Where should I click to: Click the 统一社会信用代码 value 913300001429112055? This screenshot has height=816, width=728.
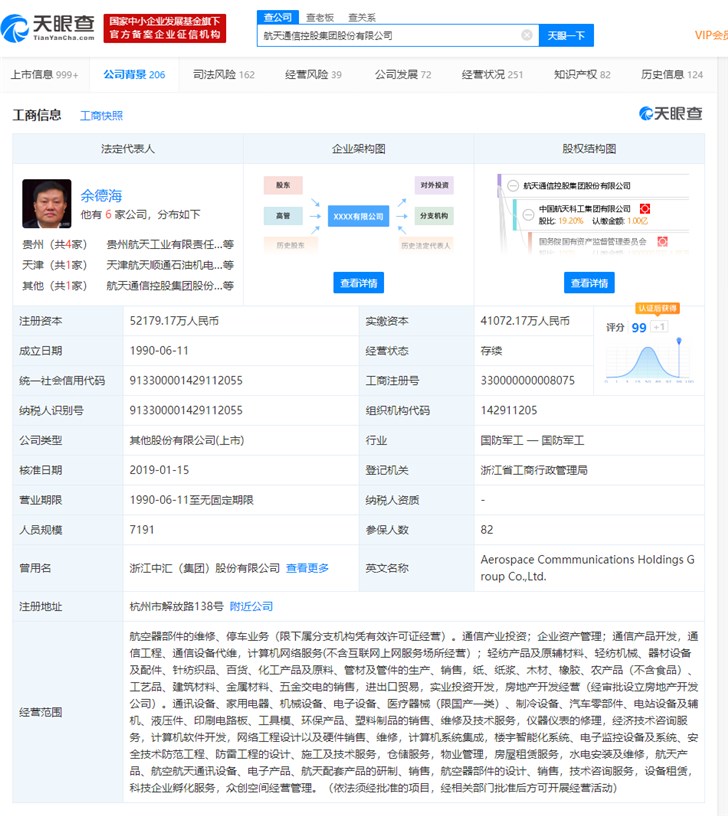[186, 380]
